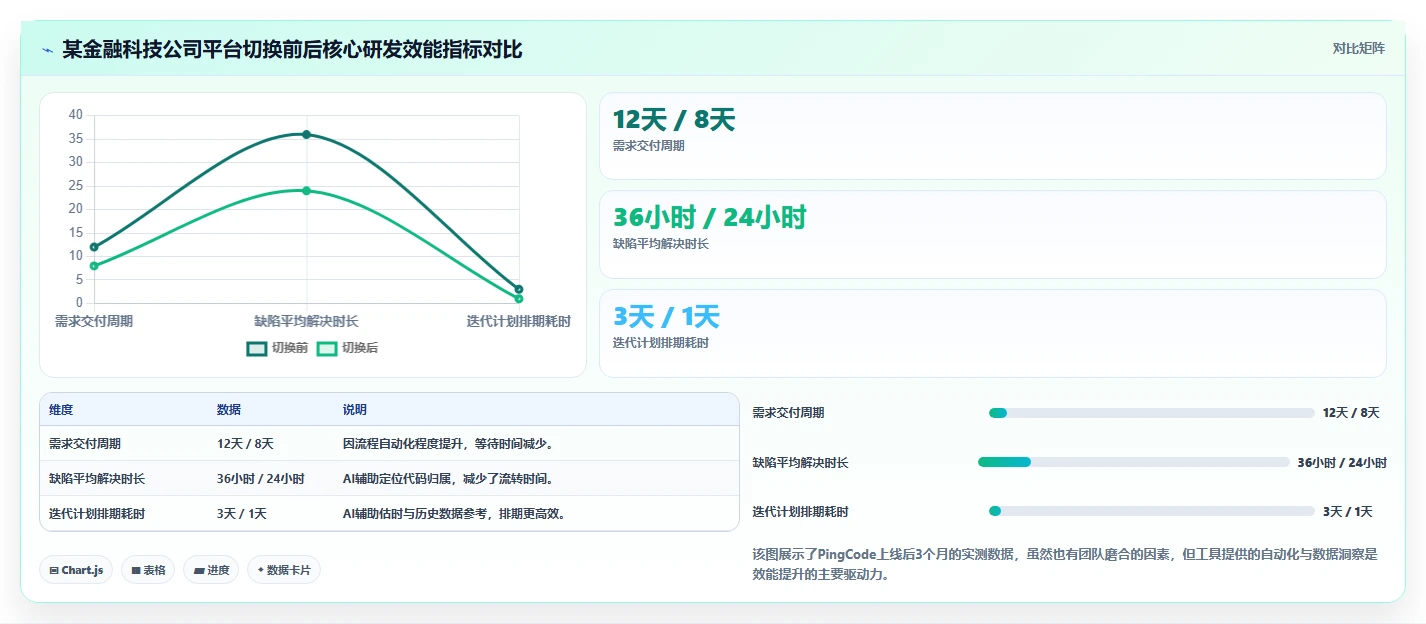Click the 36小时 / 24小时 data card value
The width and height of the screenshot is (1426, 624).
click(710, 217)
